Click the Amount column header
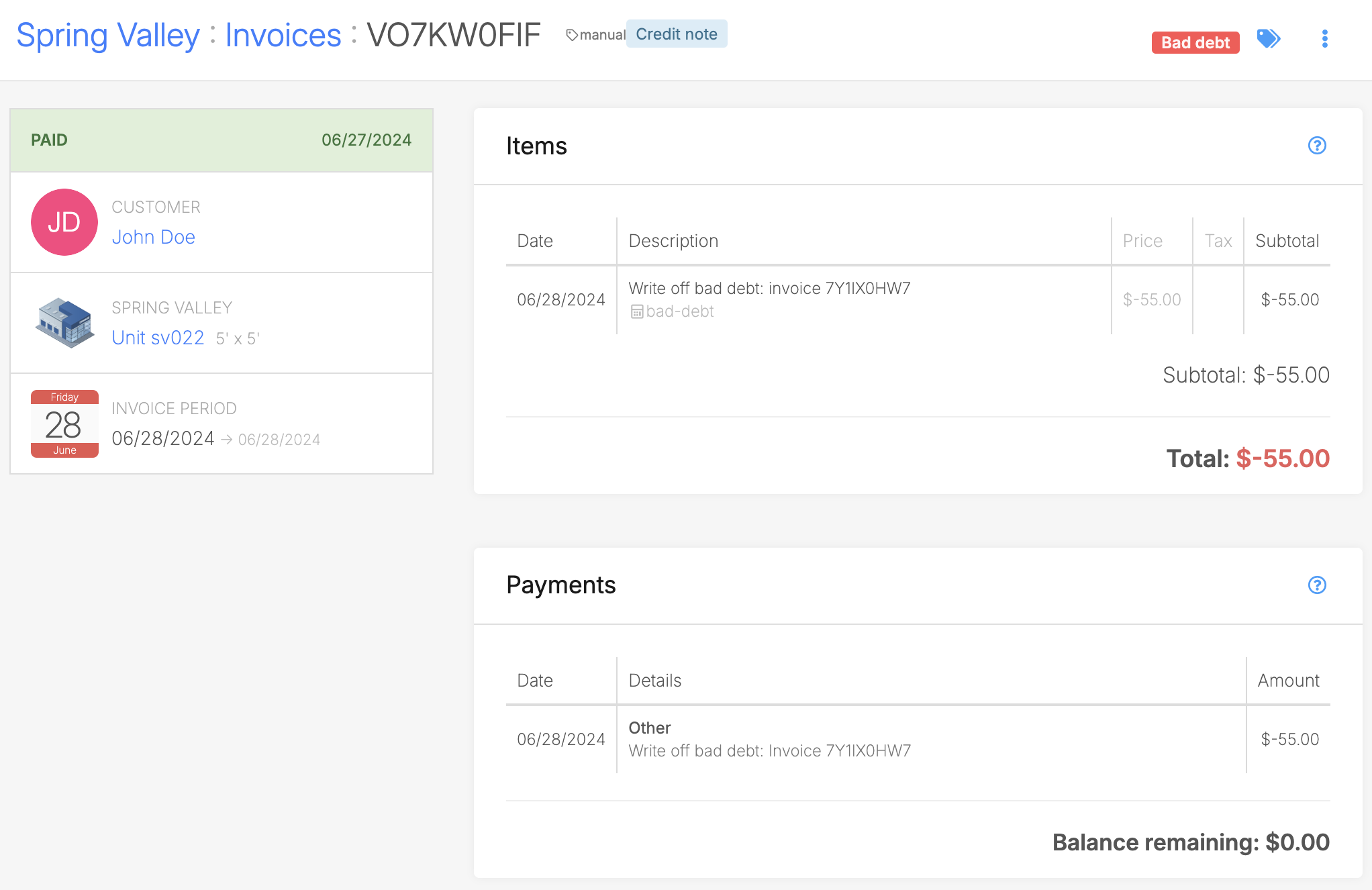Image resolution: width=1372 pixels, height=890 pixels. coord(1289,681)
